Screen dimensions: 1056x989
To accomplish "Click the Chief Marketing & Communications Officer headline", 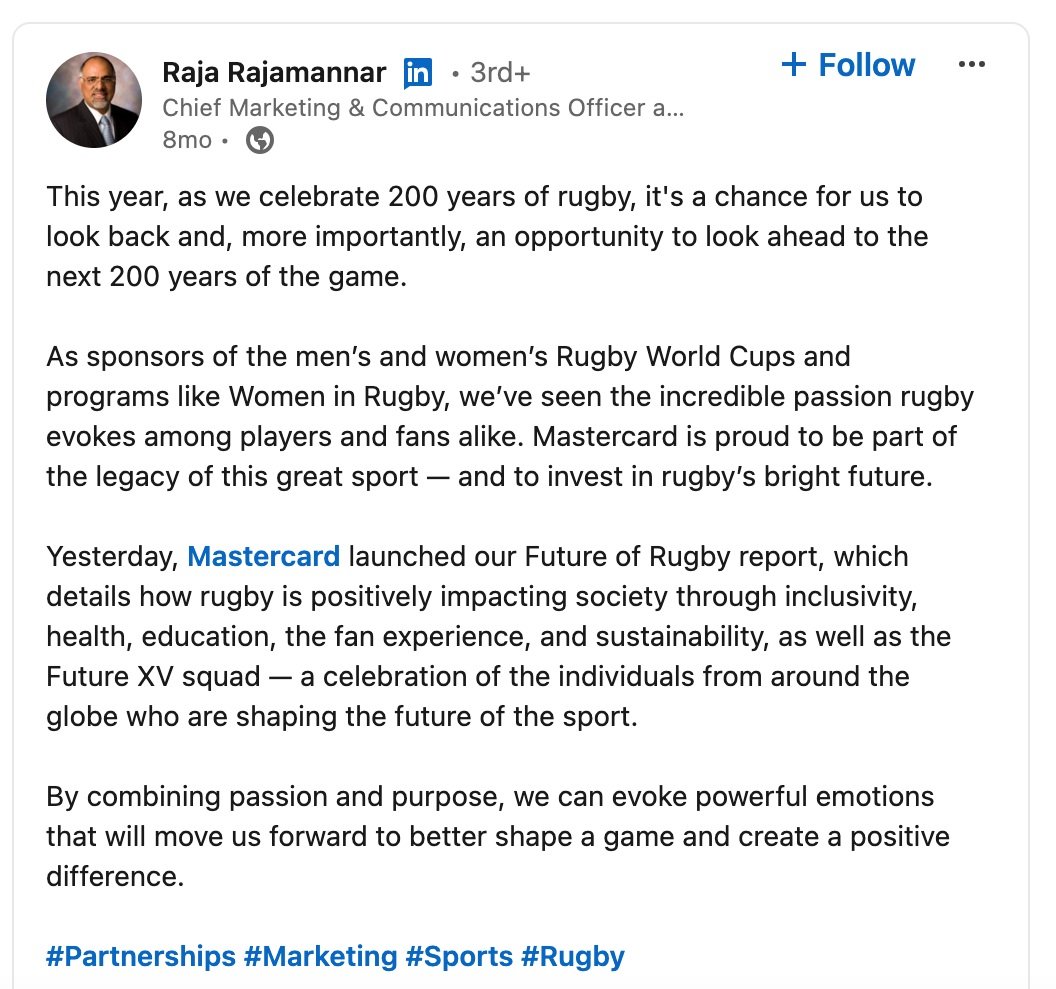I will (422, 107).
